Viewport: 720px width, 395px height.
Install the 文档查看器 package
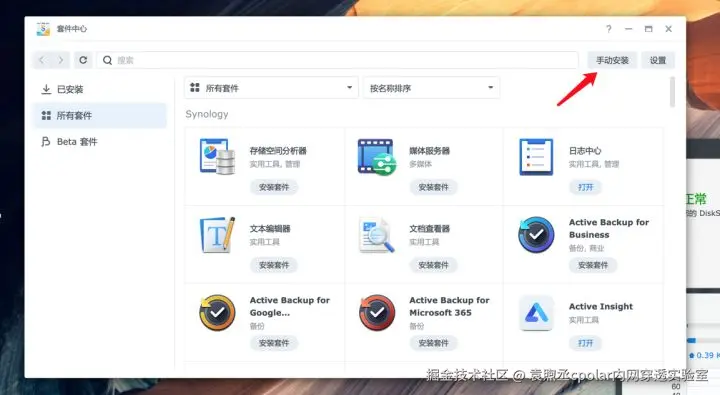(x=433, y=265)
